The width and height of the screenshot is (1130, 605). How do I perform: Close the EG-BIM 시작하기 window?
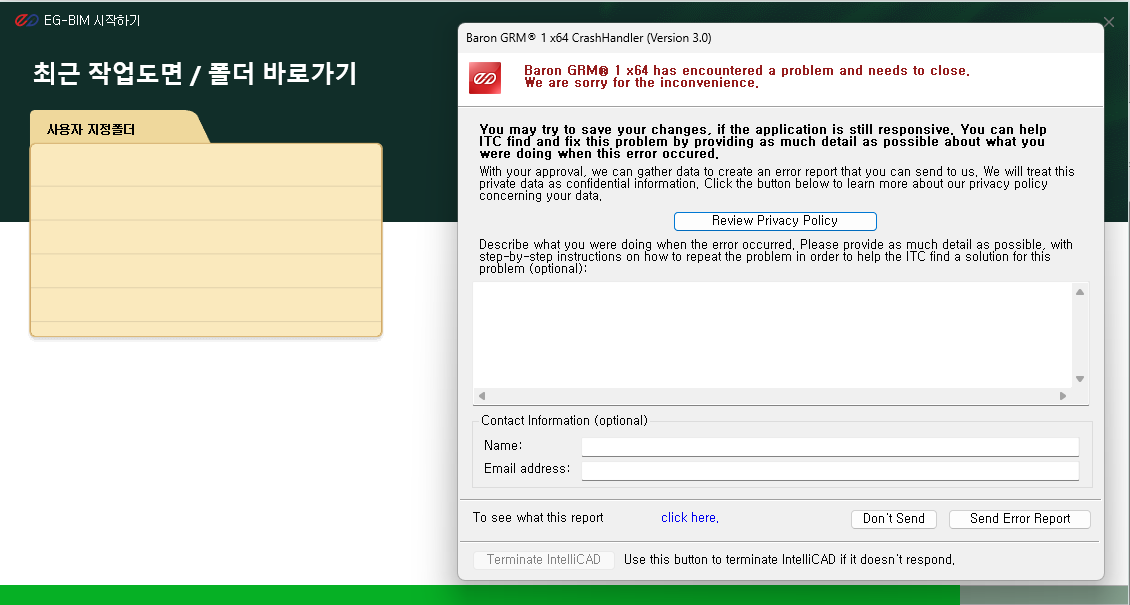[1109, 23]
